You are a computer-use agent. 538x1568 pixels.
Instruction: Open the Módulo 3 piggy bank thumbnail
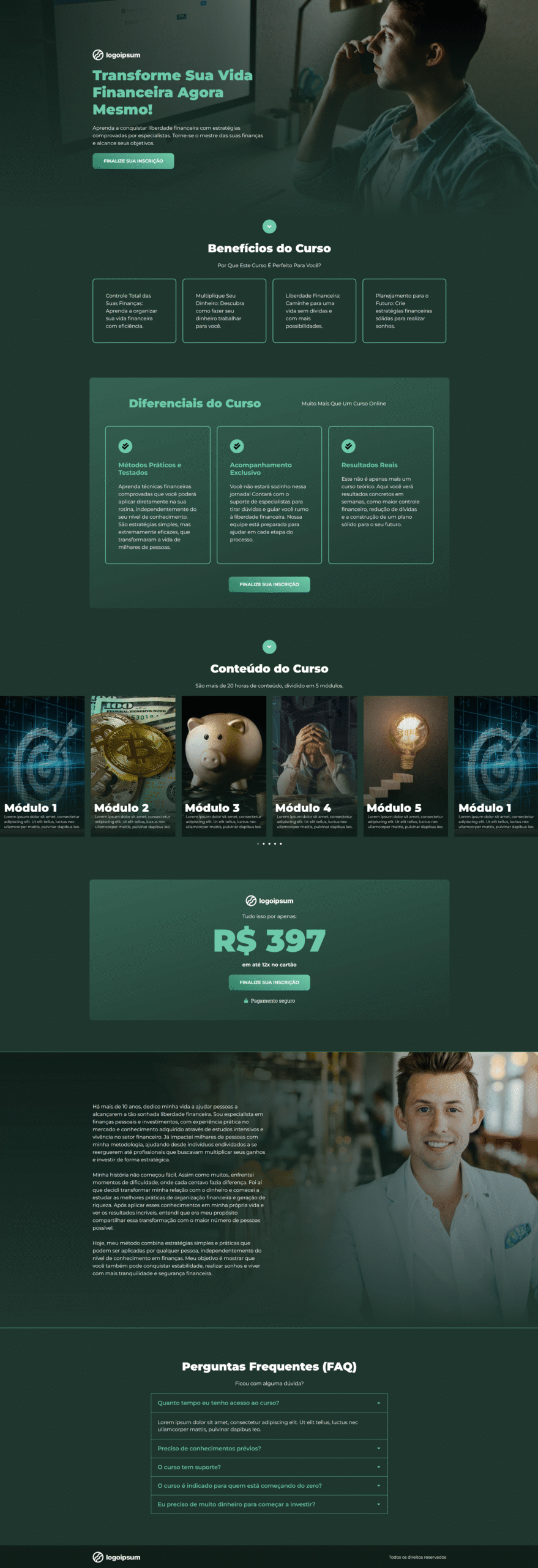coord(224,766)
